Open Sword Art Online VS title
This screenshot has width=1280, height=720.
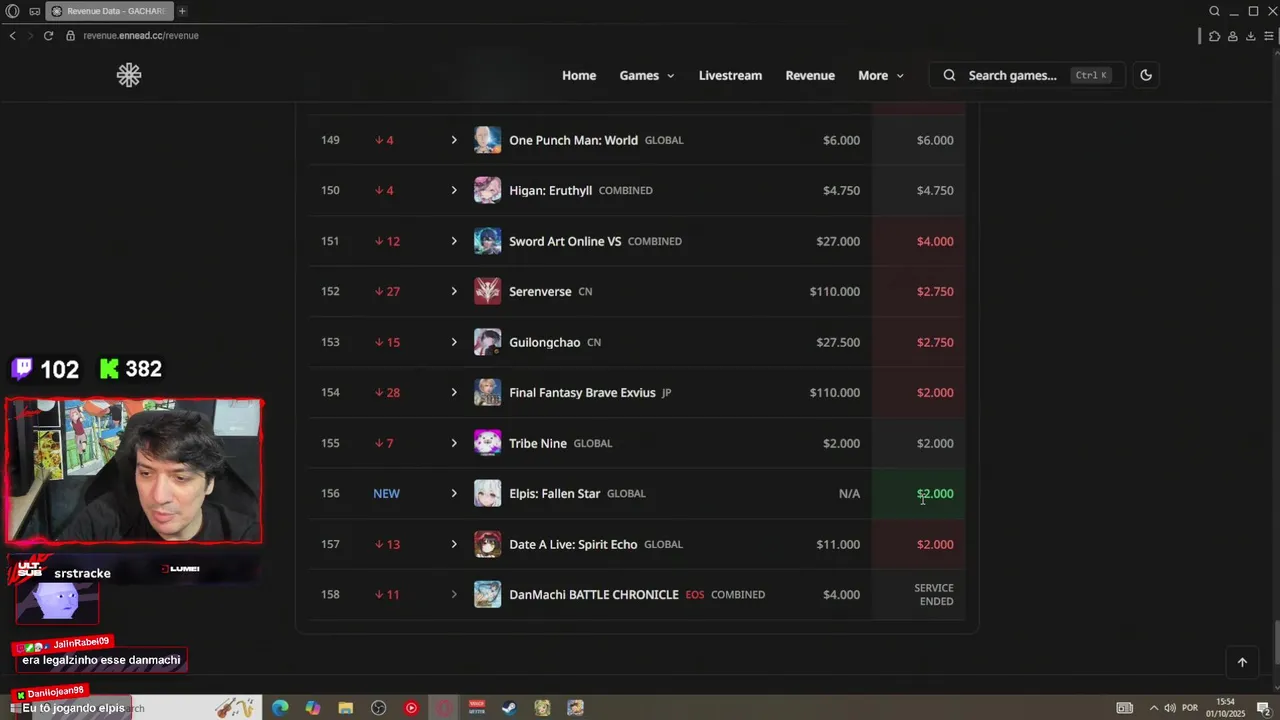pyautogui.click(x=565, y=241)
